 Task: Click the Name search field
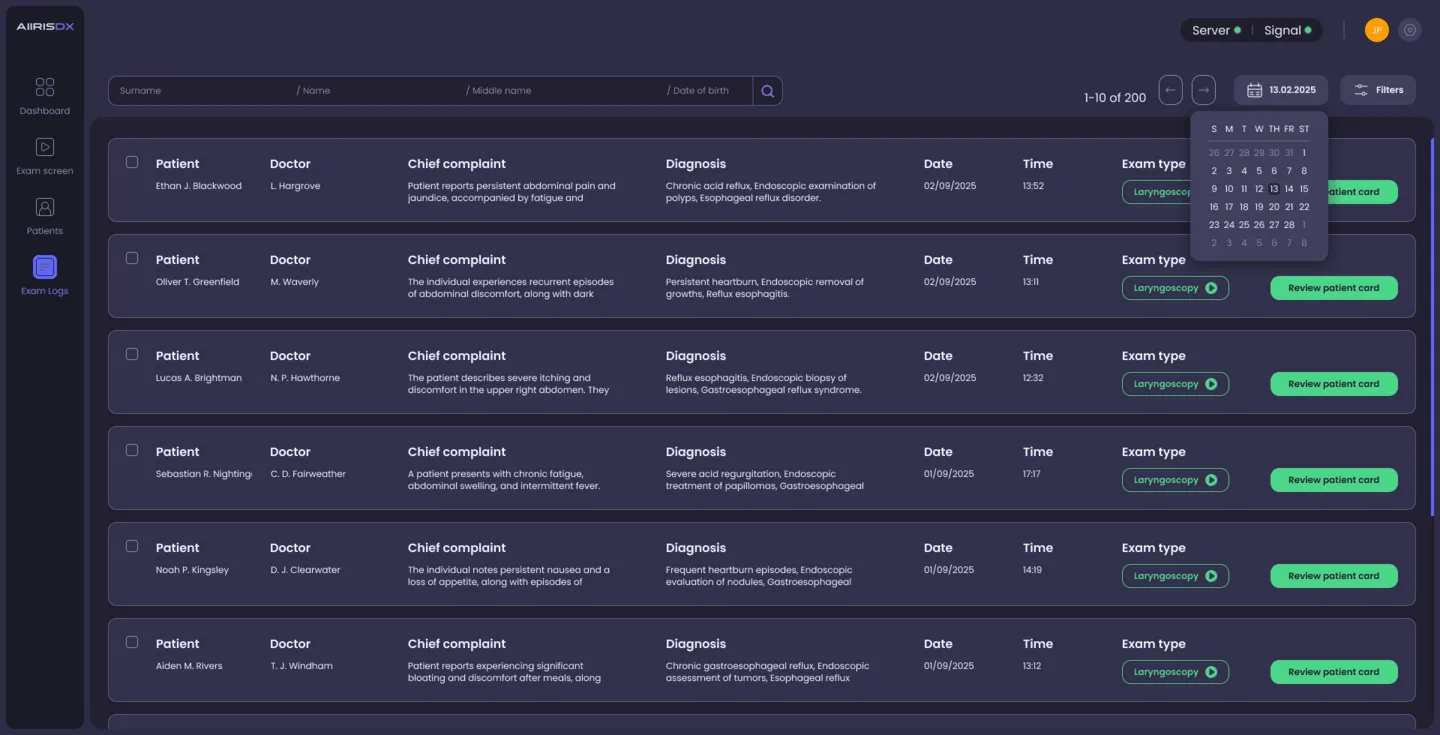[x=380, y=91]
